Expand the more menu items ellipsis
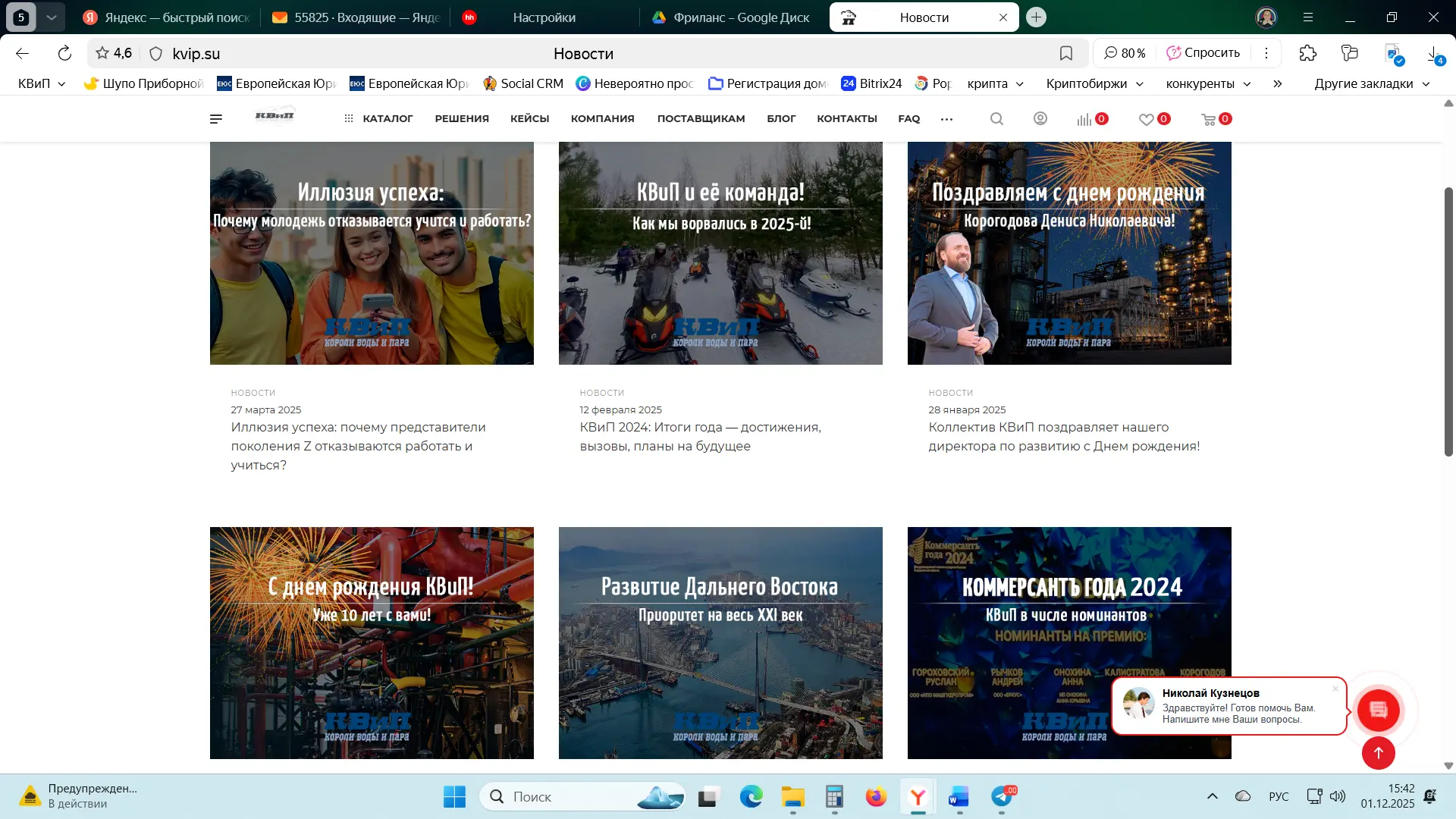Screen dimensions: 1456x819 pyautogui.click(x=946, y=119)
